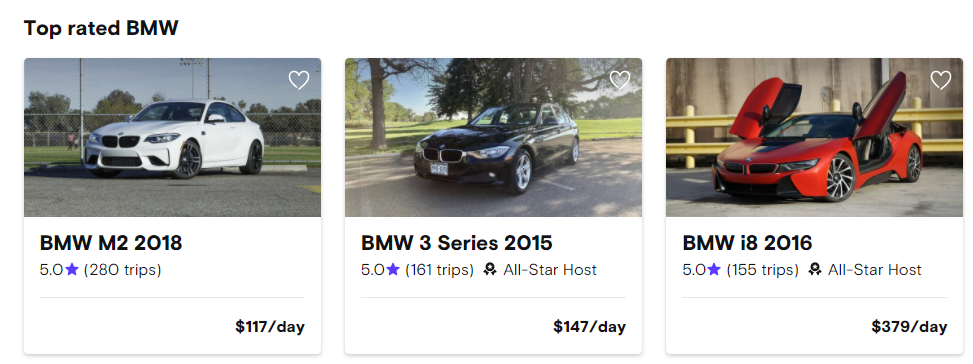Click the All-Star Host badge icon on i8

coord(815,270)
